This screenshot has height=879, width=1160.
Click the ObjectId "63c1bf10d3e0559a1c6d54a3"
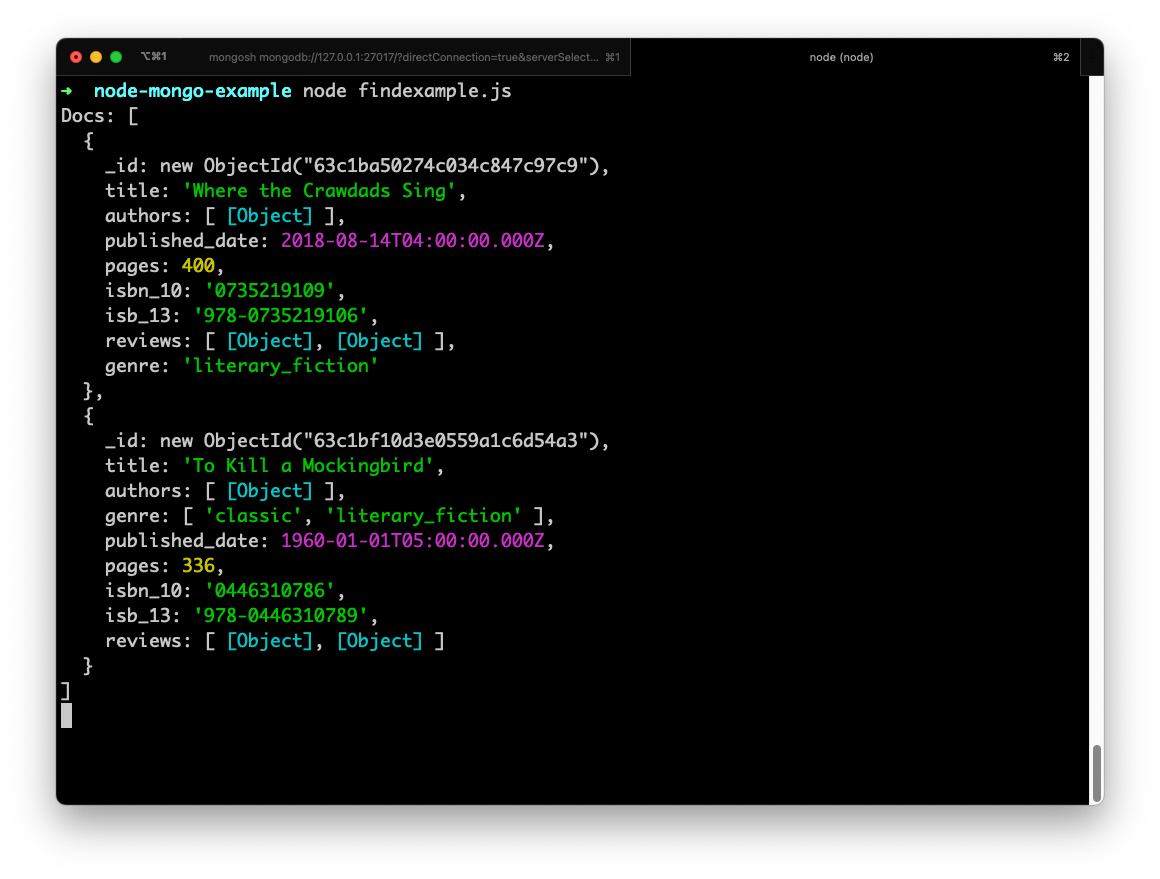[445, 440]
